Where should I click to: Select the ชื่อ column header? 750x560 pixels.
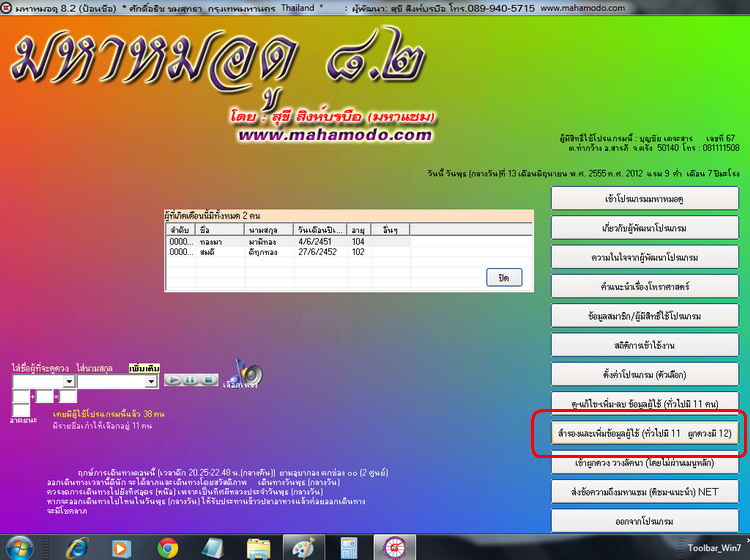(220, 230)
